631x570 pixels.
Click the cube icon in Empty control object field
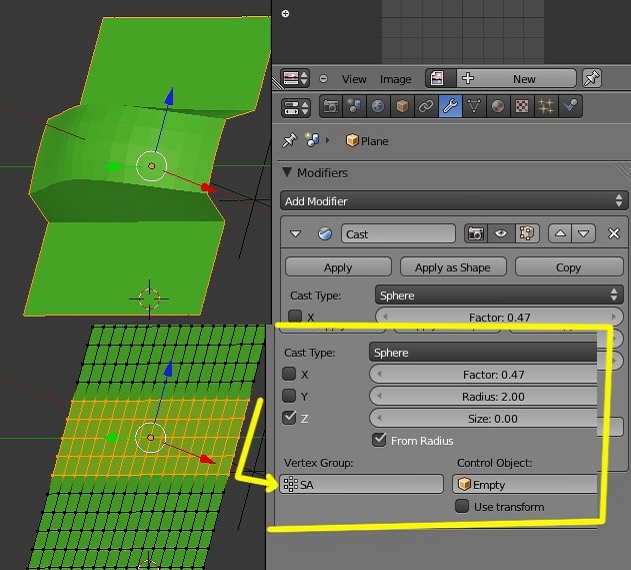coord(464,484)
